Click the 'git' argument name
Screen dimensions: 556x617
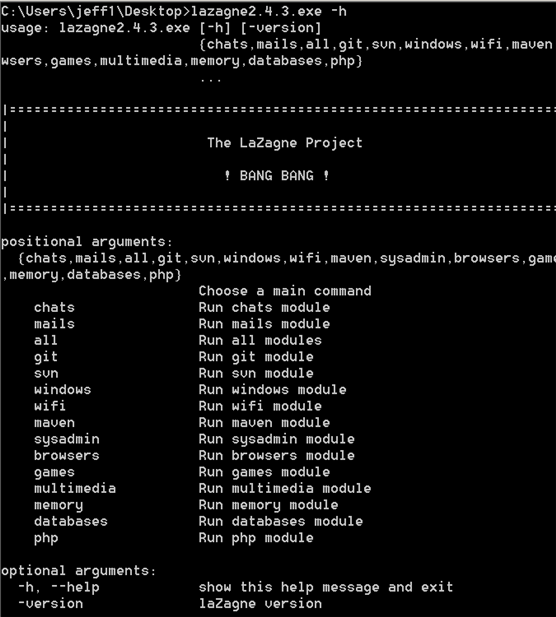pyautogui.click(x=46, y=357)
